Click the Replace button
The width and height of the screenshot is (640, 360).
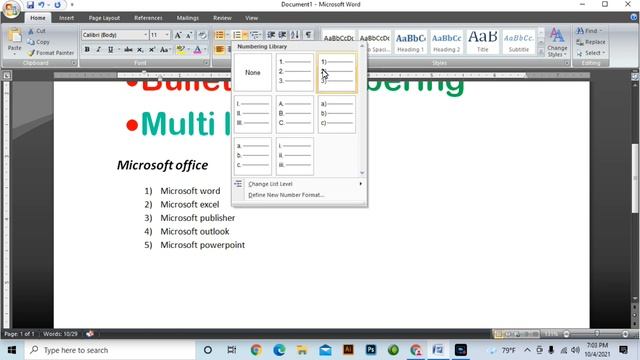[591, 42]
